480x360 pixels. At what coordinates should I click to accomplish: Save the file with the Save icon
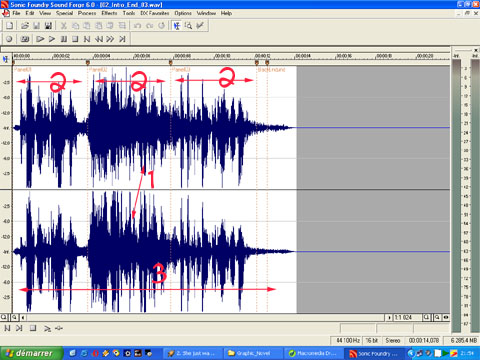(37, 26)
